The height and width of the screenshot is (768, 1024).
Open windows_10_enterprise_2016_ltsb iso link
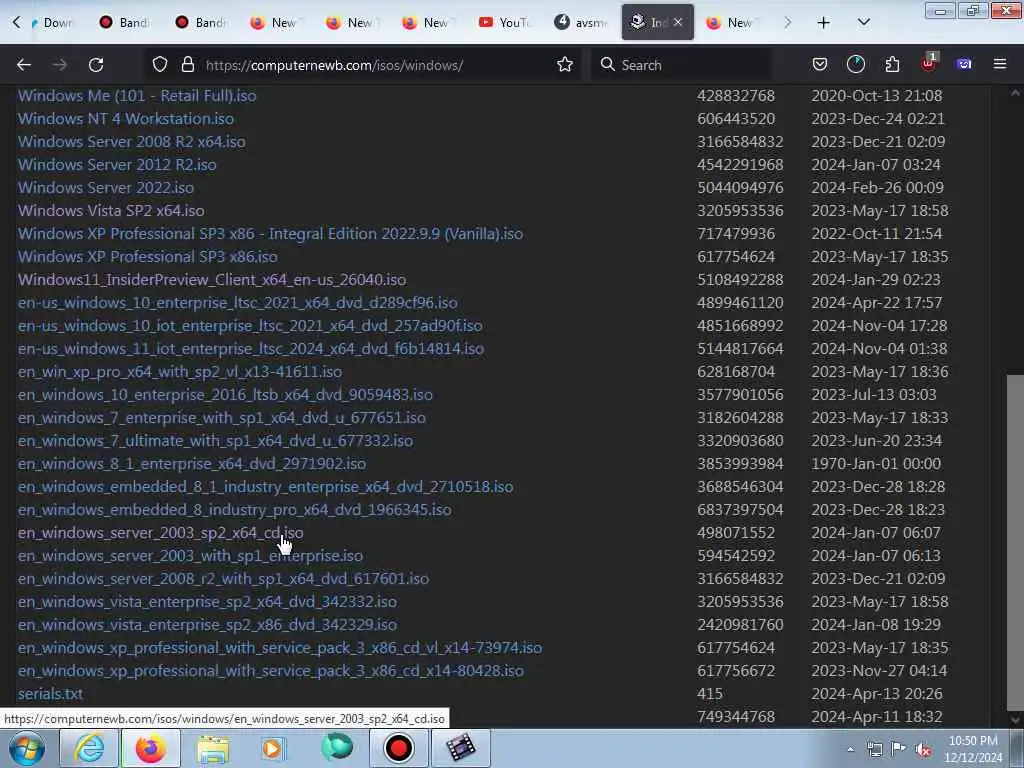click(x=225, y=394)
